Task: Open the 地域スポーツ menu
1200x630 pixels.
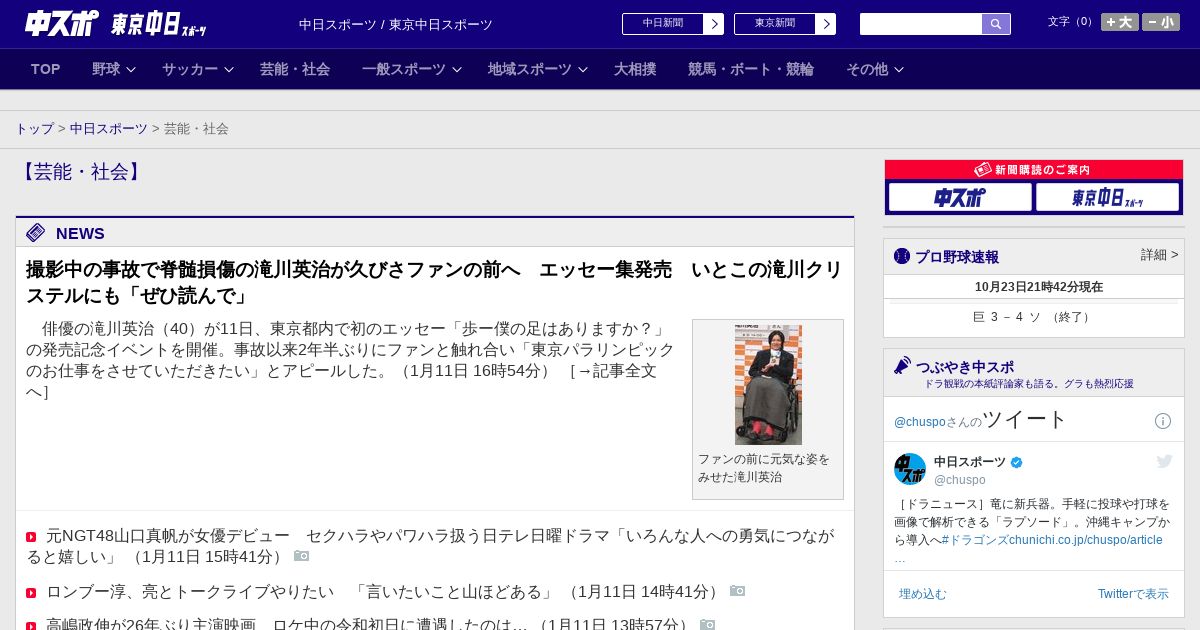Action: point(530,69)
